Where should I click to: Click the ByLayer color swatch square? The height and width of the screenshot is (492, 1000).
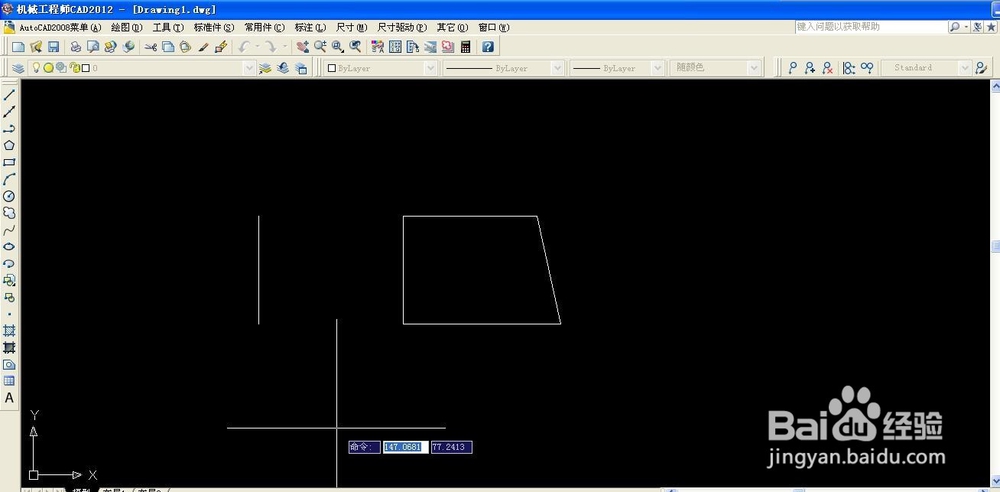[332, 68]
